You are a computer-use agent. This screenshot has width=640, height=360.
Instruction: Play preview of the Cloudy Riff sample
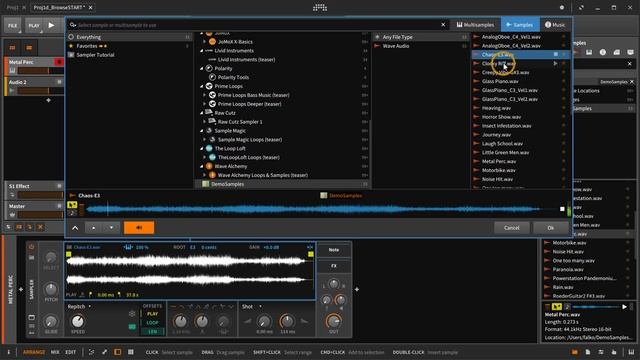[555, 63]
